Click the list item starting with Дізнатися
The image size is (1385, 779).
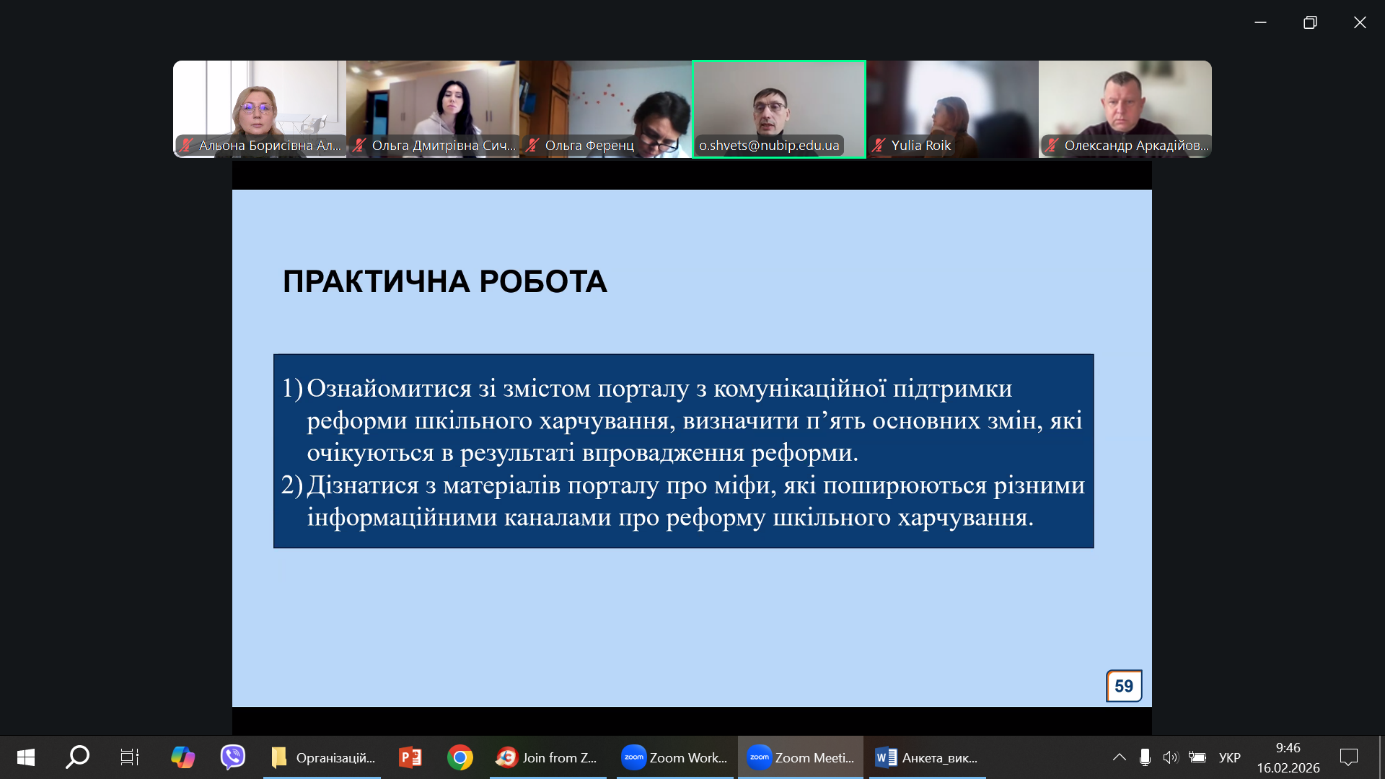coord(683,503)
